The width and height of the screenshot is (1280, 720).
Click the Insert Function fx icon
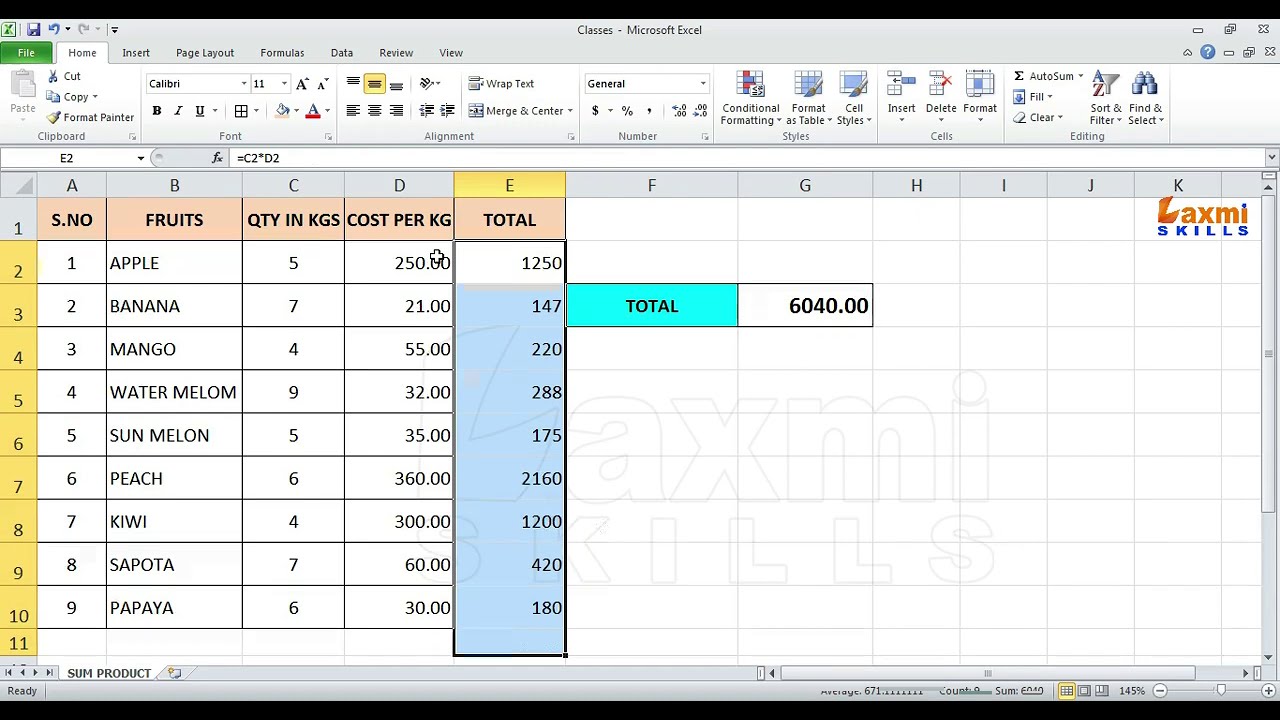click(x=217, y=158)
